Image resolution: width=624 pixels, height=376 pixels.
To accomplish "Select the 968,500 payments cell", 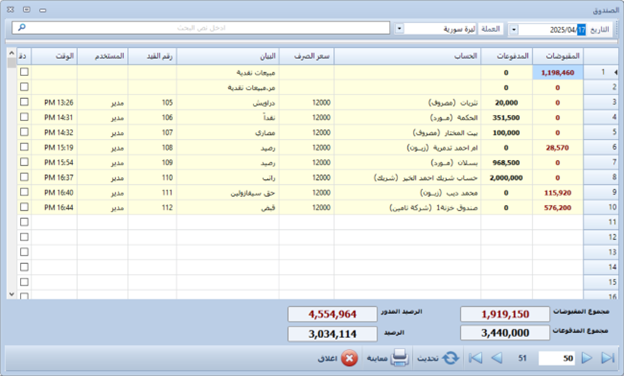I will 507,162.
